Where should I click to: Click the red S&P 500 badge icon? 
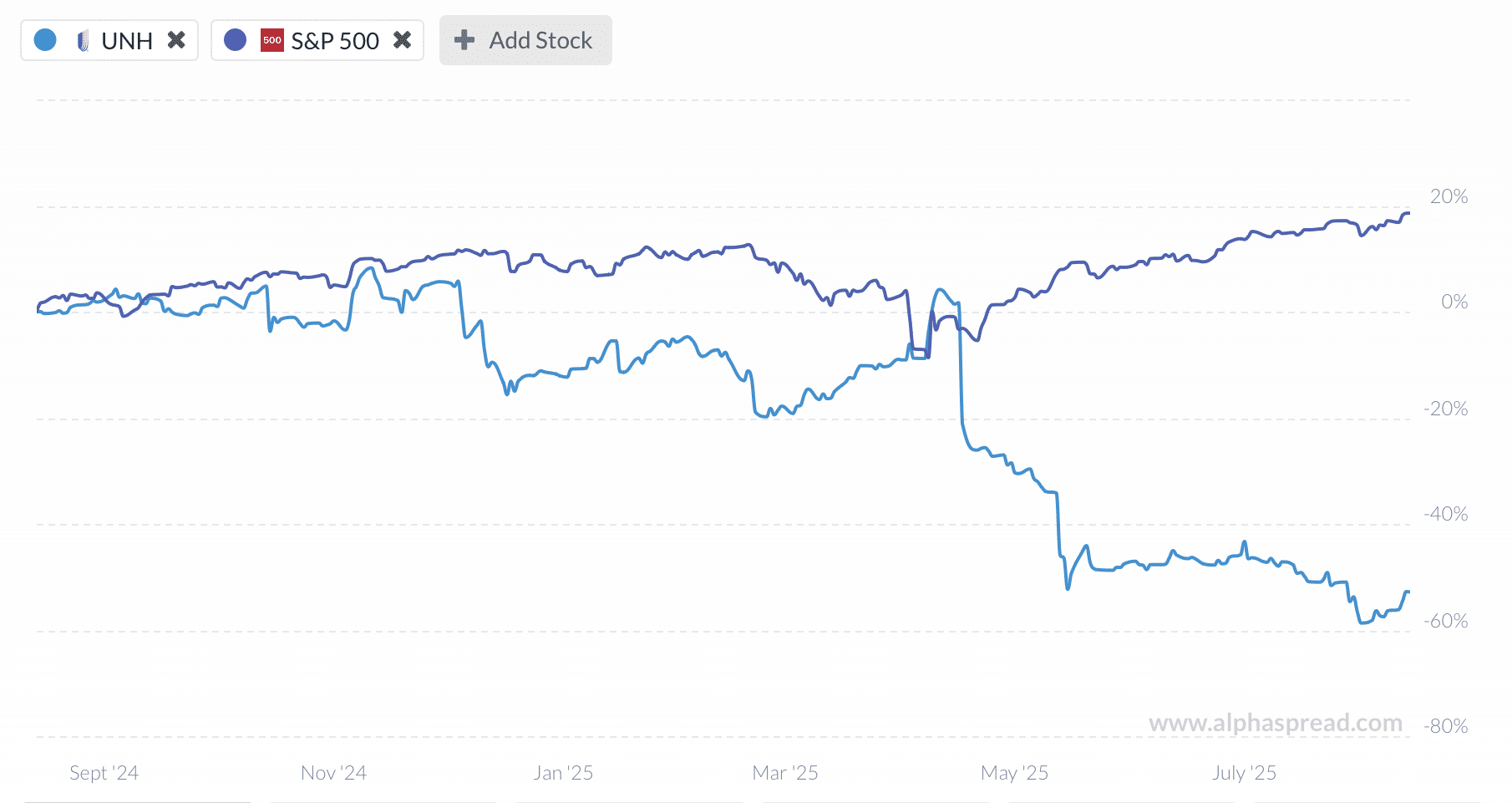pyautogui.click(x=271, y=39)
